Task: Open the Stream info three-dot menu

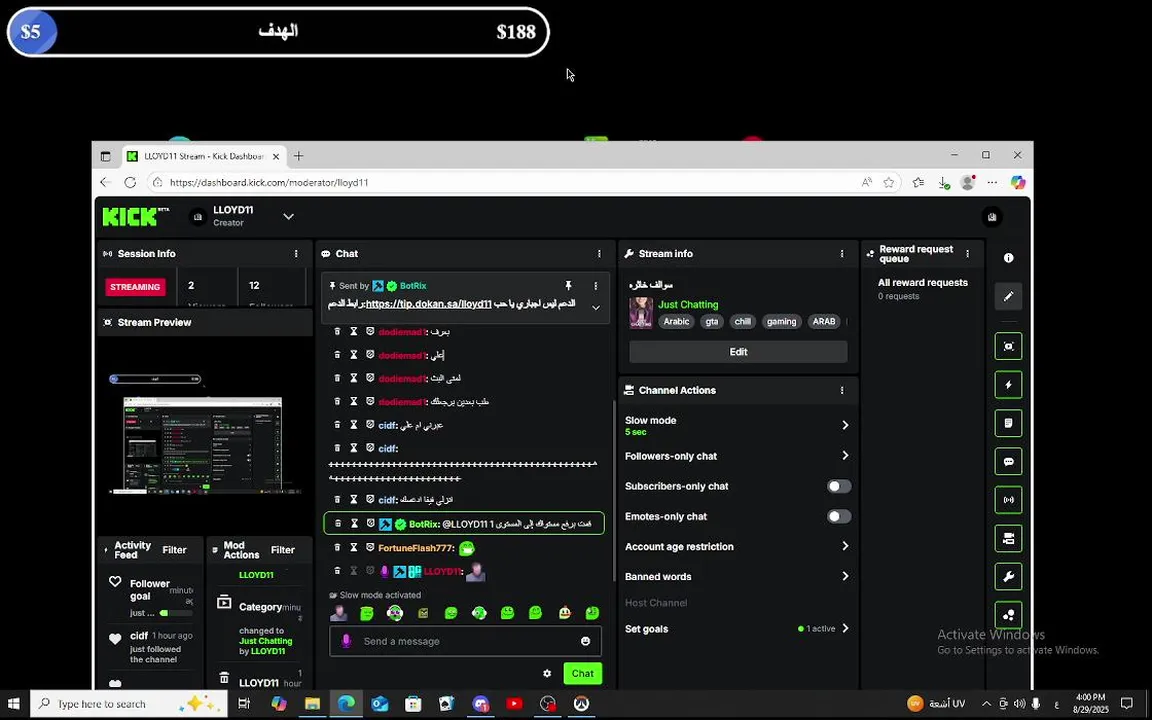Action: point(842,253)
